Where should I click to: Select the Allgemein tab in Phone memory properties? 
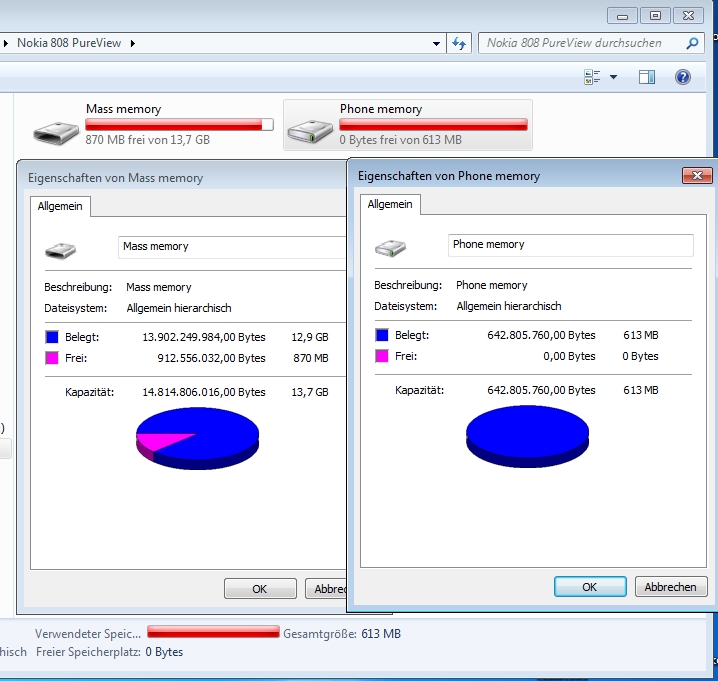pos(390,204)
